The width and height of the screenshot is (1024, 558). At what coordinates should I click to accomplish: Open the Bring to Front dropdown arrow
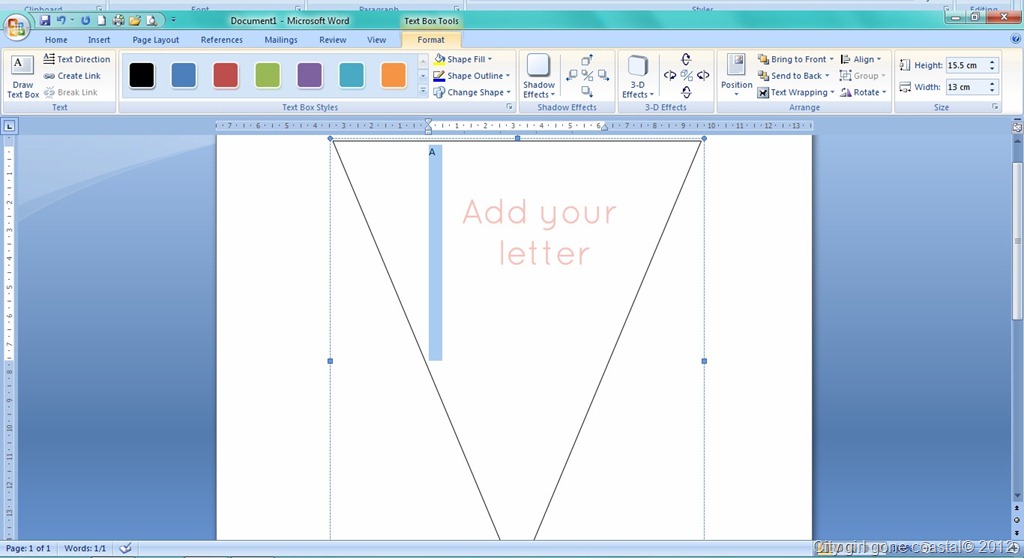[x=831, y=59]
